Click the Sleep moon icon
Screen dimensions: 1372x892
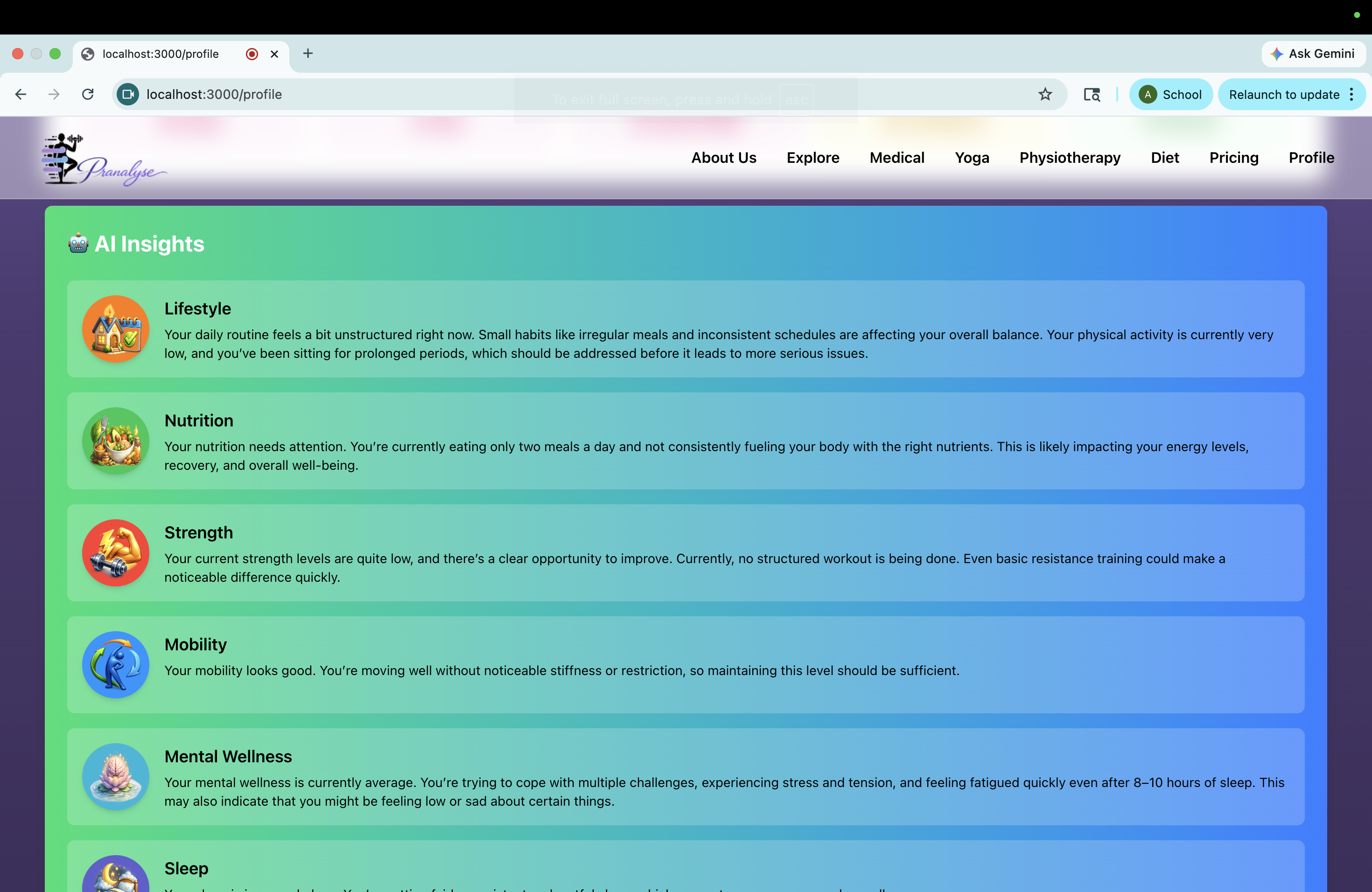[x=115, y=875]
